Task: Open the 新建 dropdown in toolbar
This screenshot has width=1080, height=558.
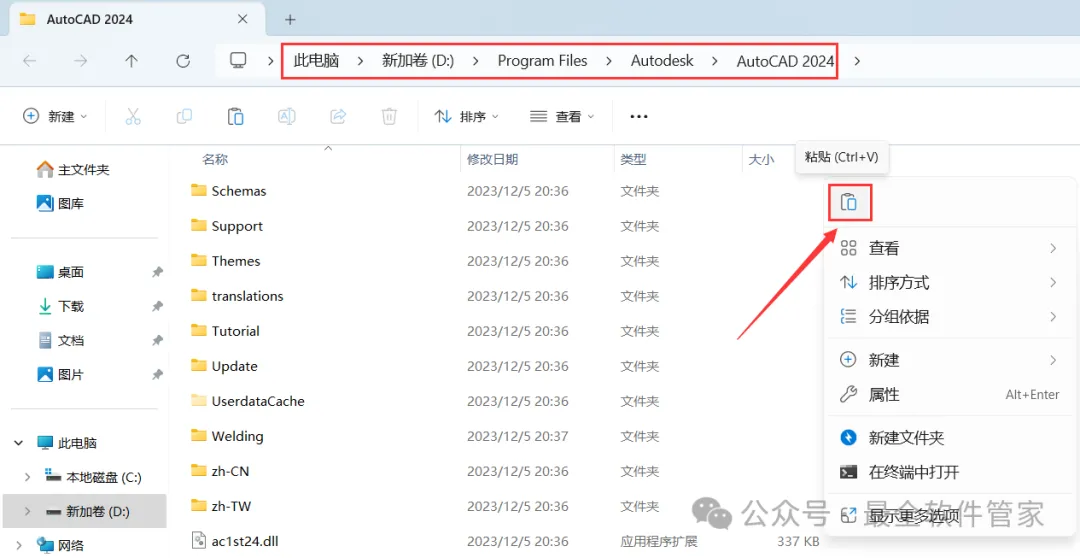Action: tap(56, 116)
